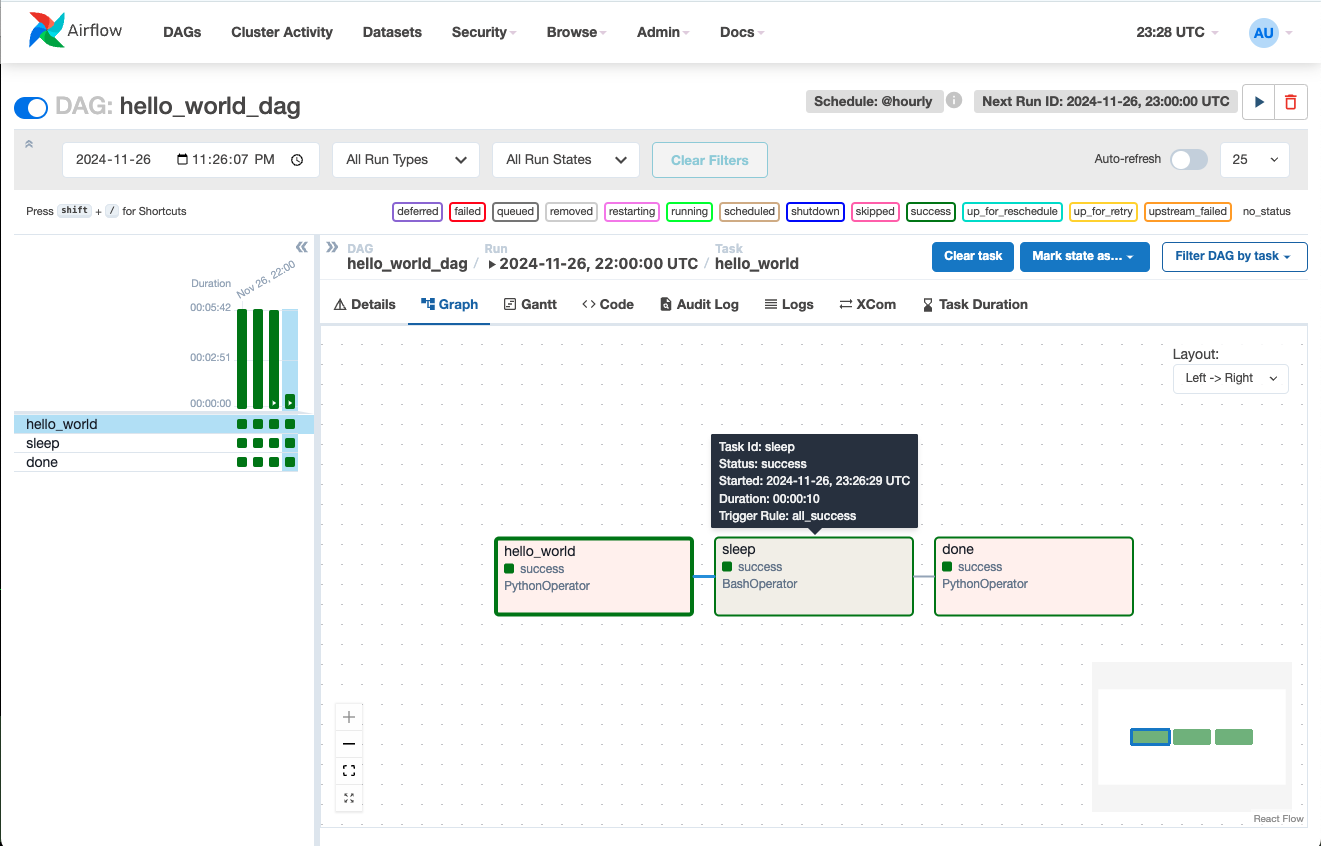
Task: Open the Datasets page
Action: coord(392,32)
